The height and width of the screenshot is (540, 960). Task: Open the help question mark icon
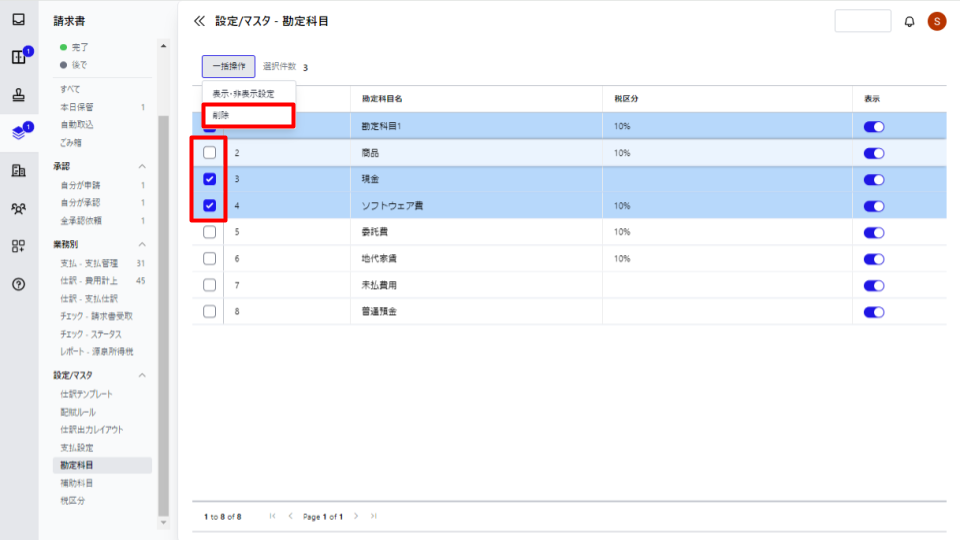(x=18, y=284)
